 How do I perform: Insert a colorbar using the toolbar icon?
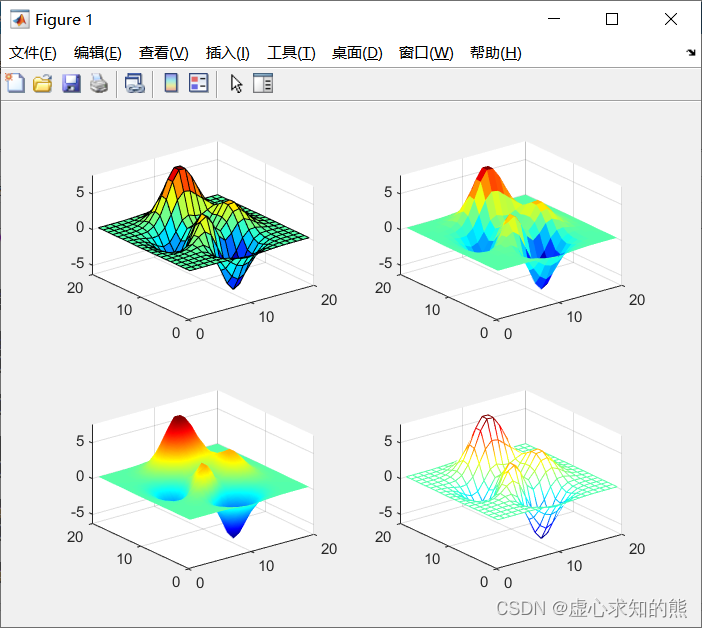171,83
